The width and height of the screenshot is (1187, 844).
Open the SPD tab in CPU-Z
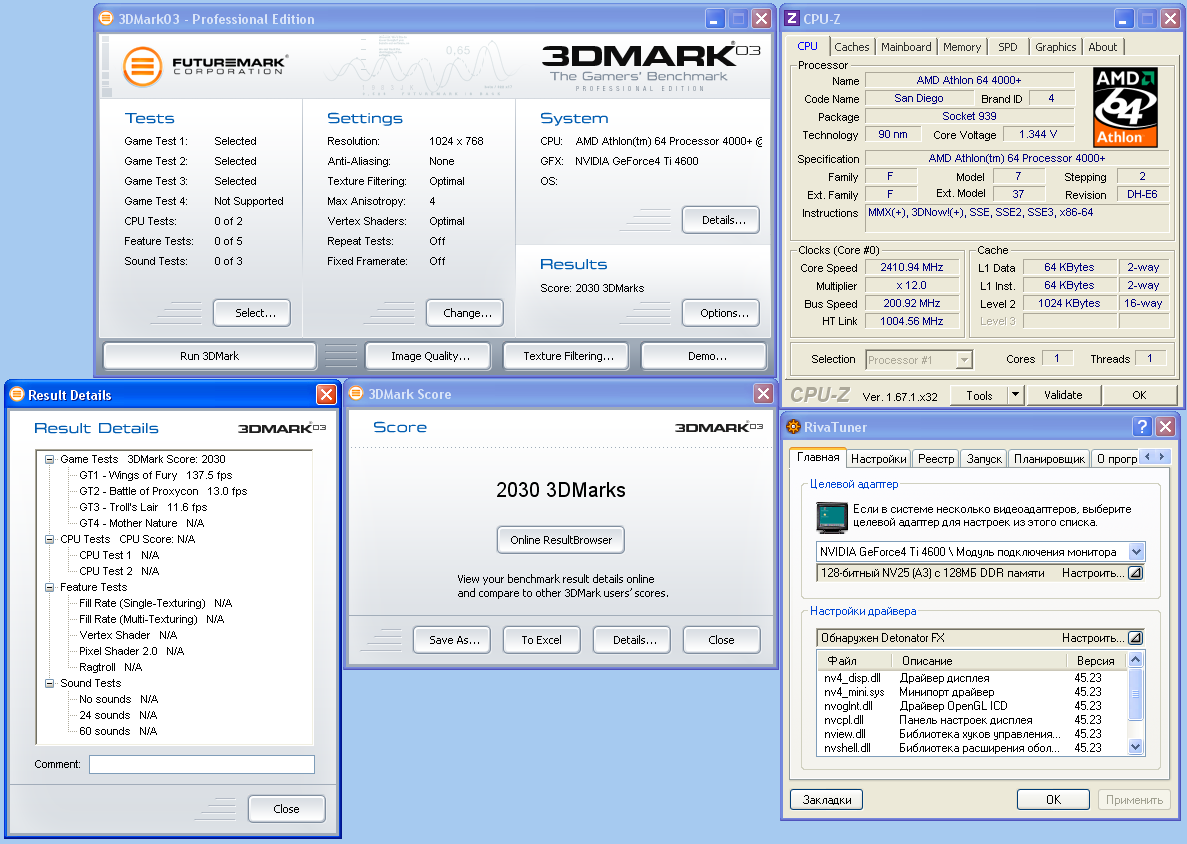point(1008,47)
